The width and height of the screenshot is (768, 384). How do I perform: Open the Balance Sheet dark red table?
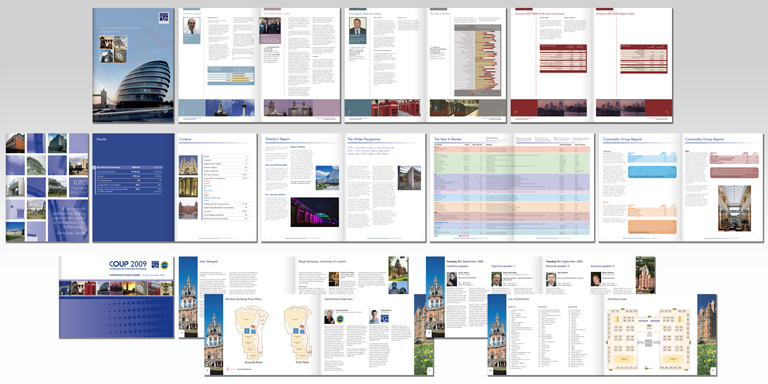[x=644, y=58]
